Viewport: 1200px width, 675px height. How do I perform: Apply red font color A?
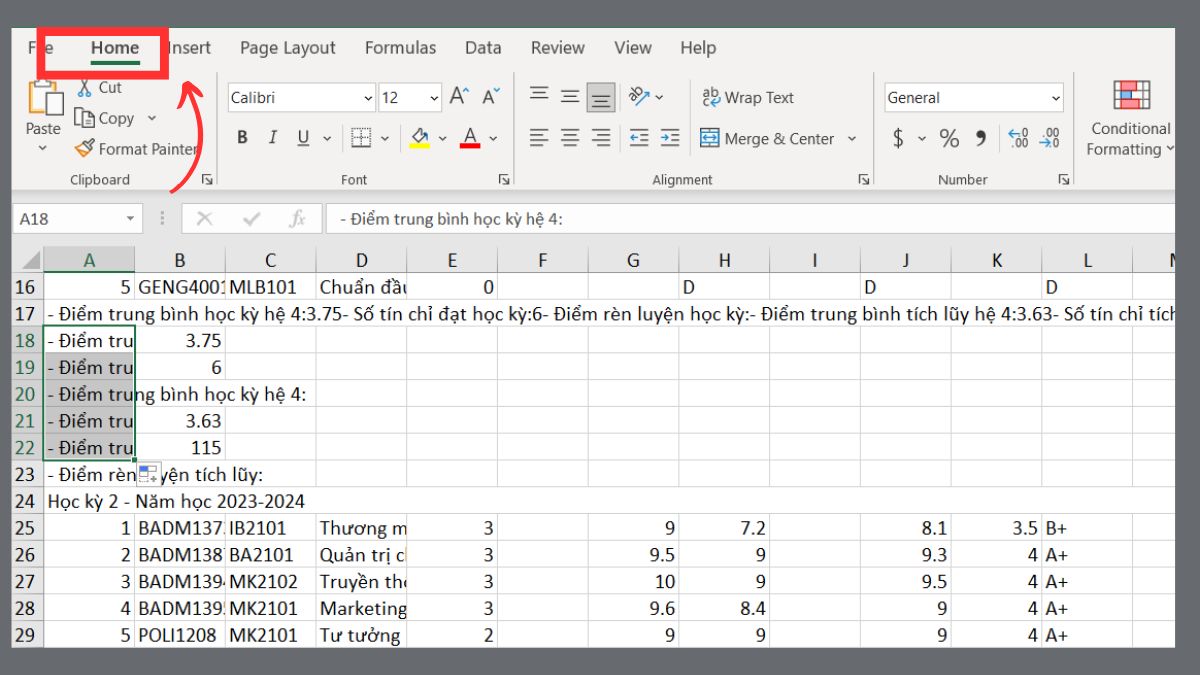coord(470,138)
